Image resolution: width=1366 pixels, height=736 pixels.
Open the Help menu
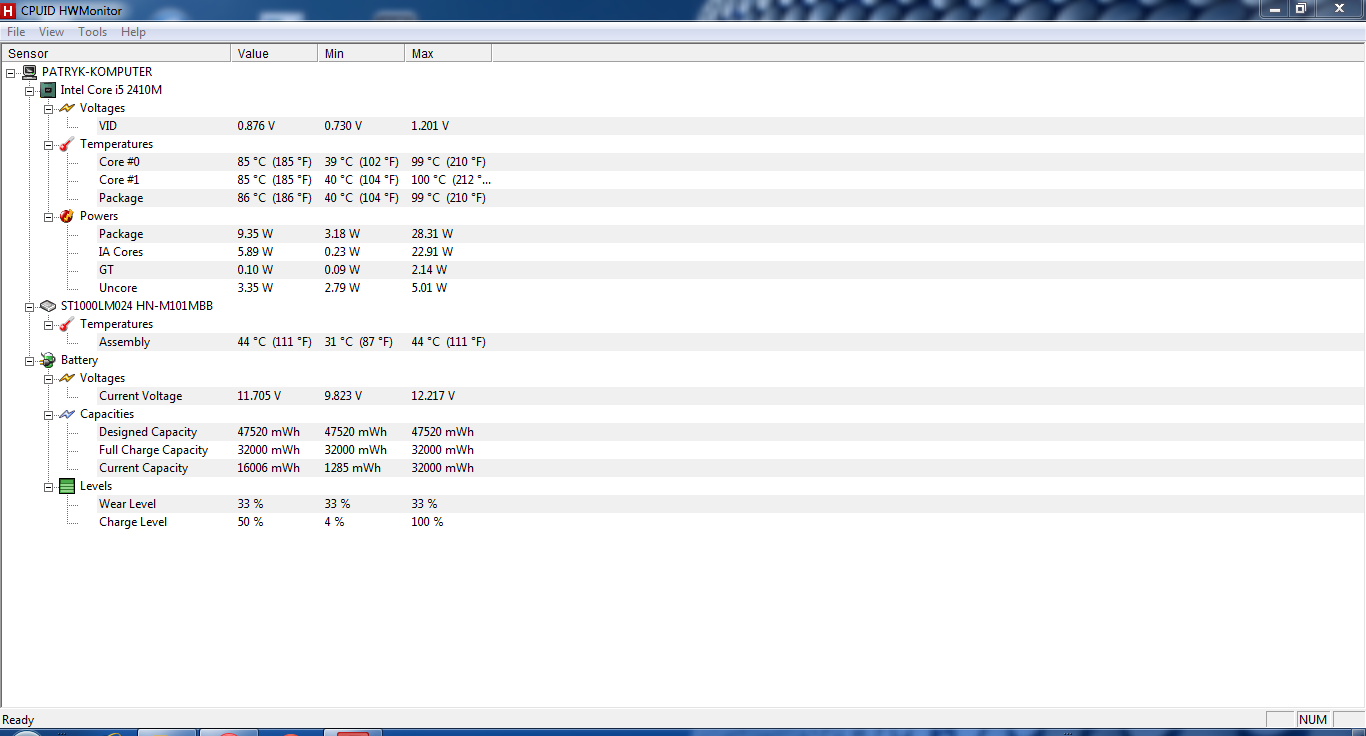(x=133, y=32)
